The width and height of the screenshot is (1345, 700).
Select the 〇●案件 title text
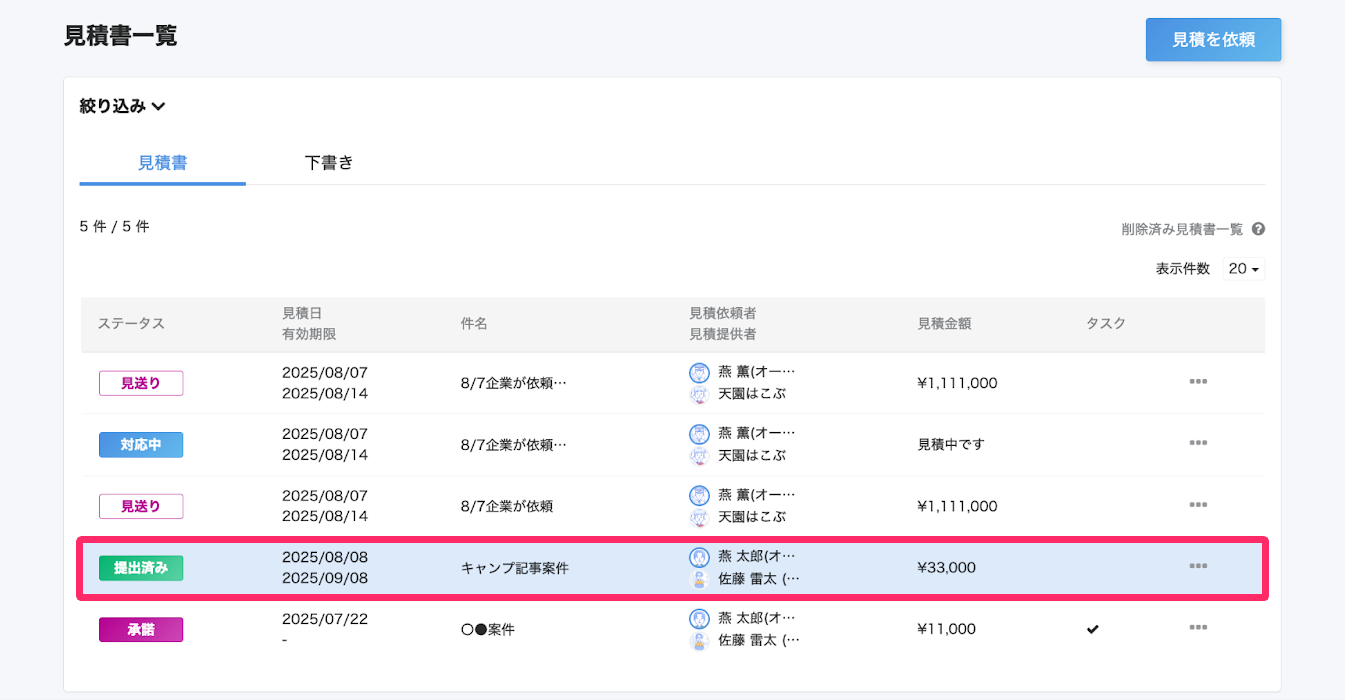point(488,630)
